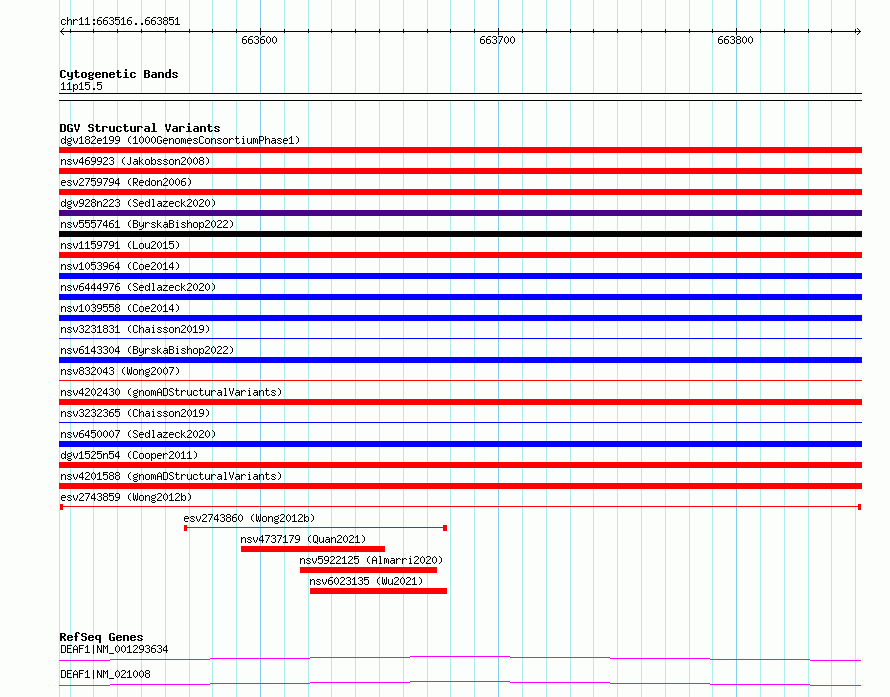Click the black bar of nsv5557461
The height and width of the screenshot is (697, 890).
pyautogui.click(x=460, y=234)
